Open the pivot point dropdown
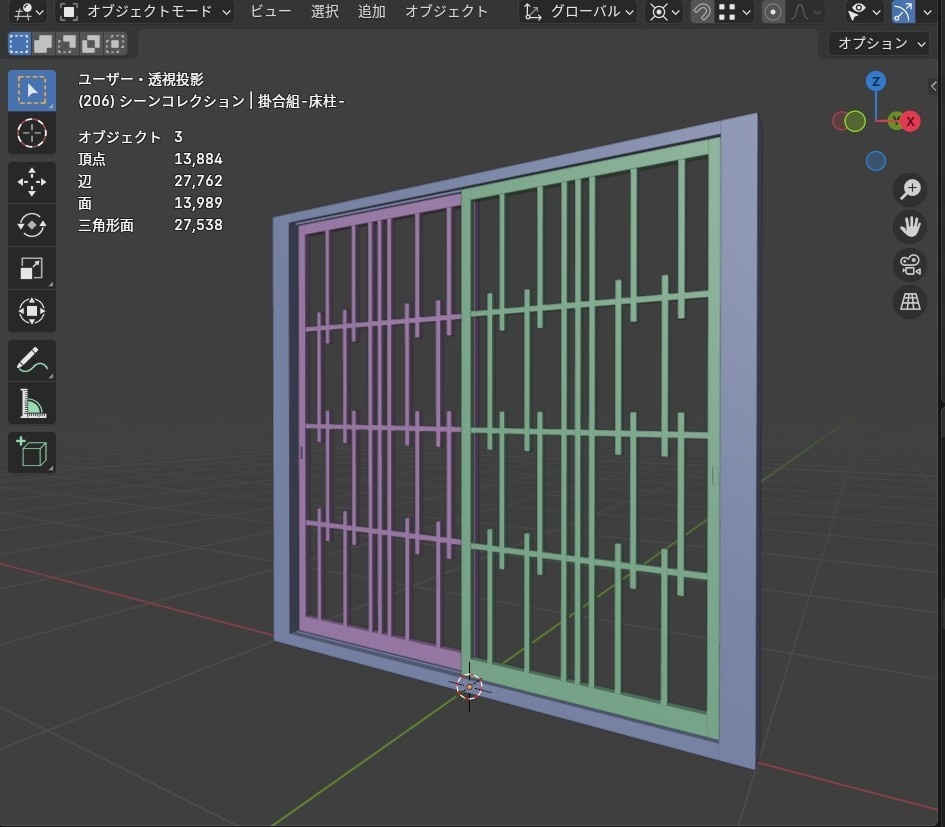Viewport: 945px width, 827px height. point(664,11)
